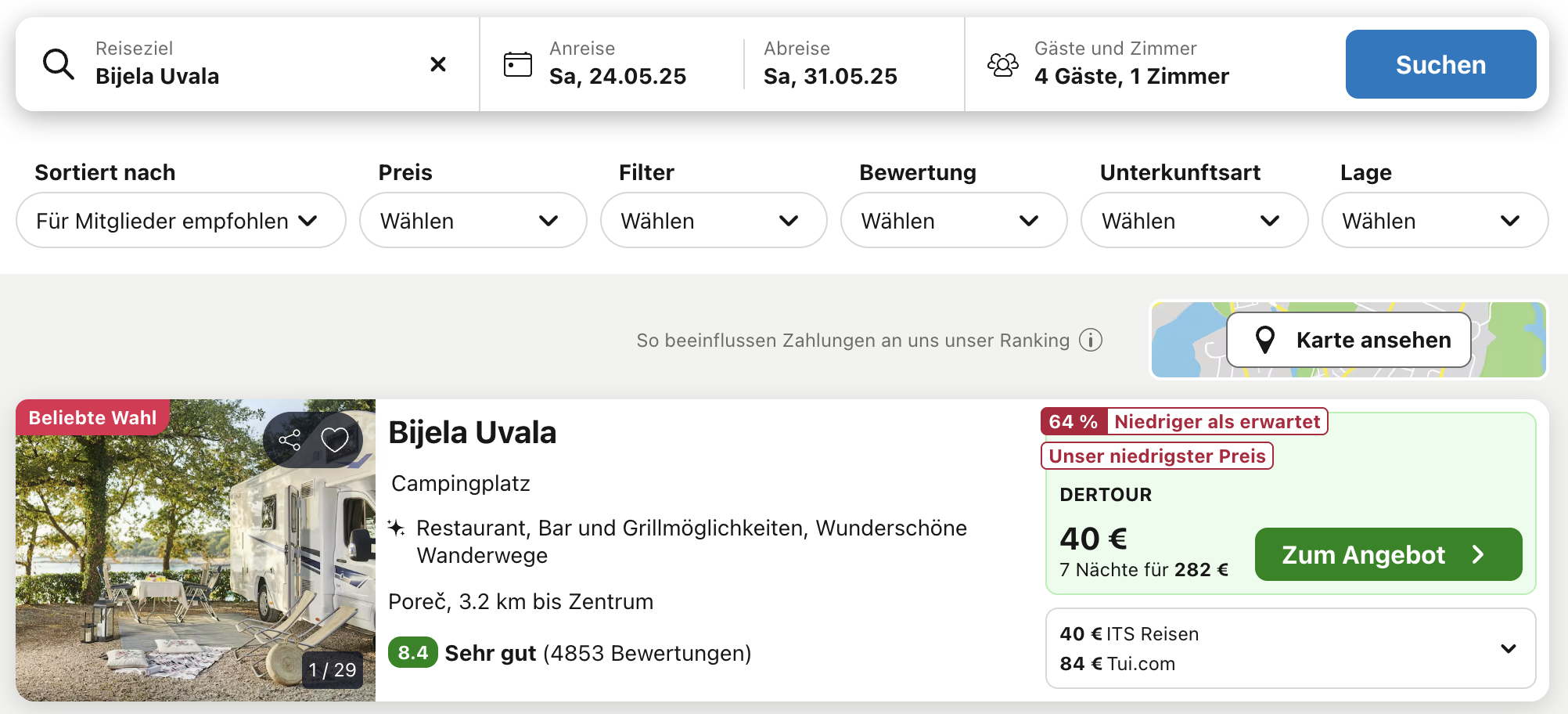Click the map pin icon
This screenshot has height=714, width=1568.
[x=1264, y=340]
